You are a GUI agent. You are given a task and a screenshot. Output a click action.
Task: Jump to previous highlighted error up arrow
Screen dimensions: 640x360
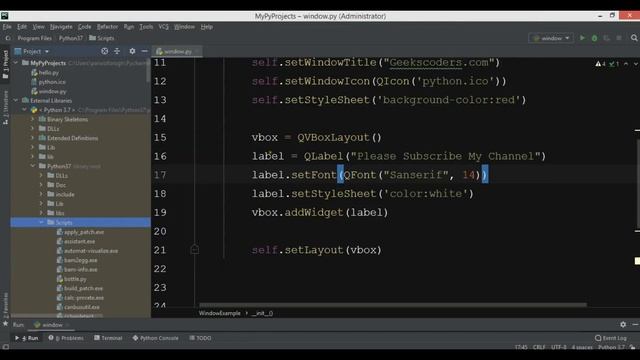click(626, 64)
